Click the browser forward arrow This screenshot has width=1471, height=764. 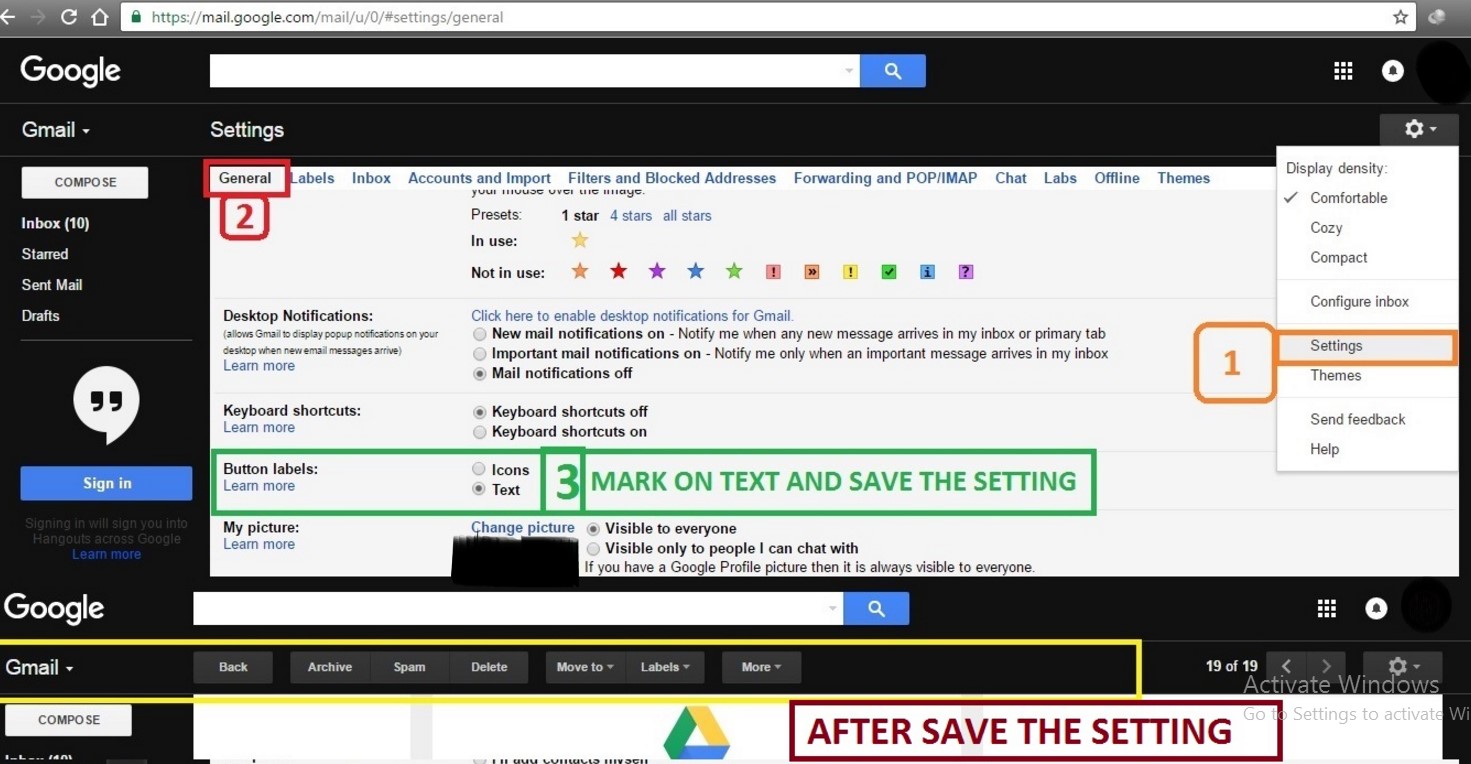37,17
